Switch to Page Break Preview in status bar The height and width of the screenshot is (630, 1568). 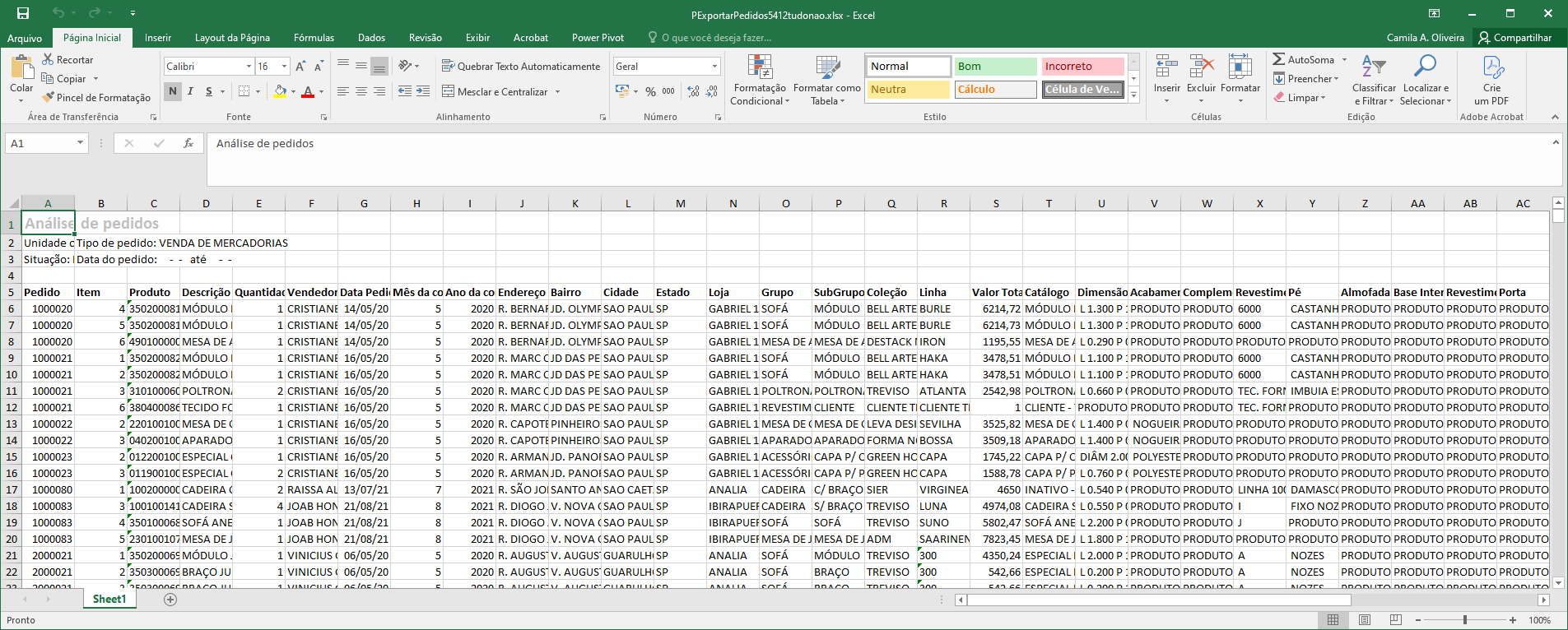coord(1395,619)
